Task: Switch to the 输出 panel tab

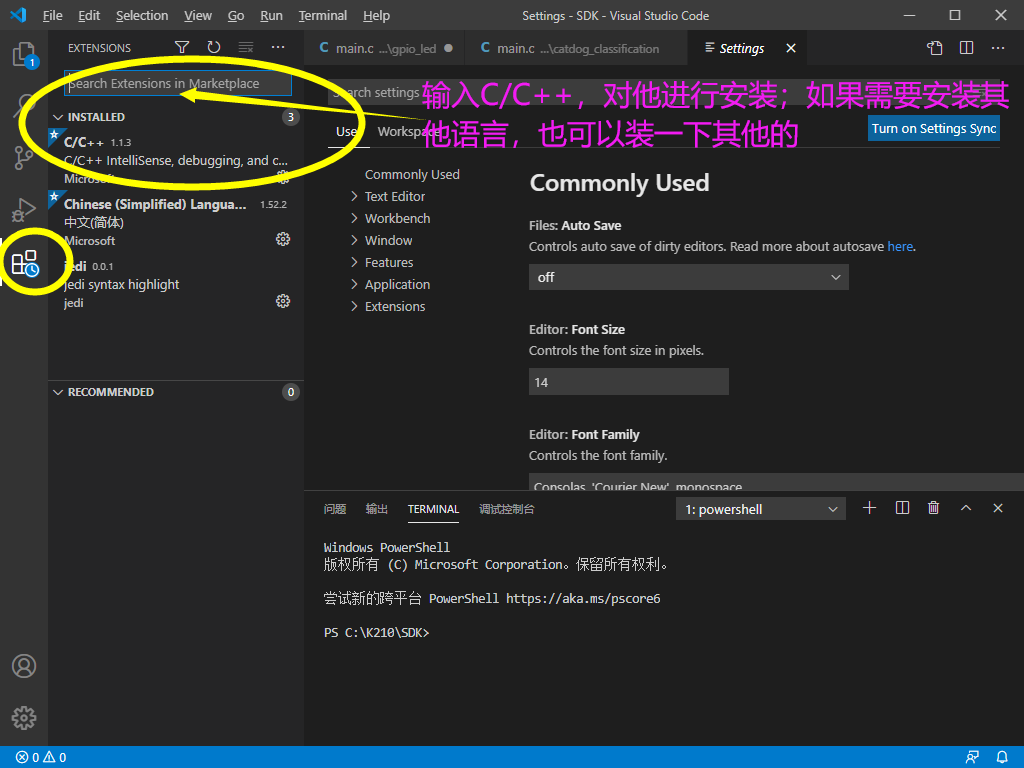Action: tap(377, 509)
